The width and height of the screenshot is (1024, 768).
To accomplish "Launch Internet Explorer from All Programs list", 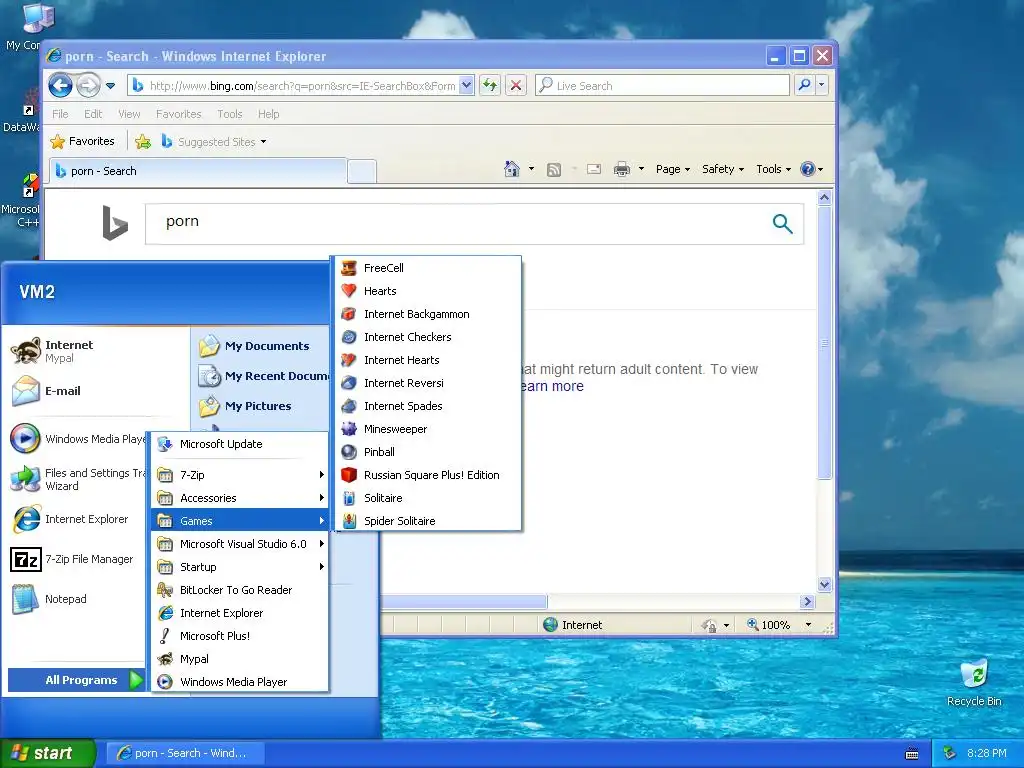I will click(x=240, y=613).
